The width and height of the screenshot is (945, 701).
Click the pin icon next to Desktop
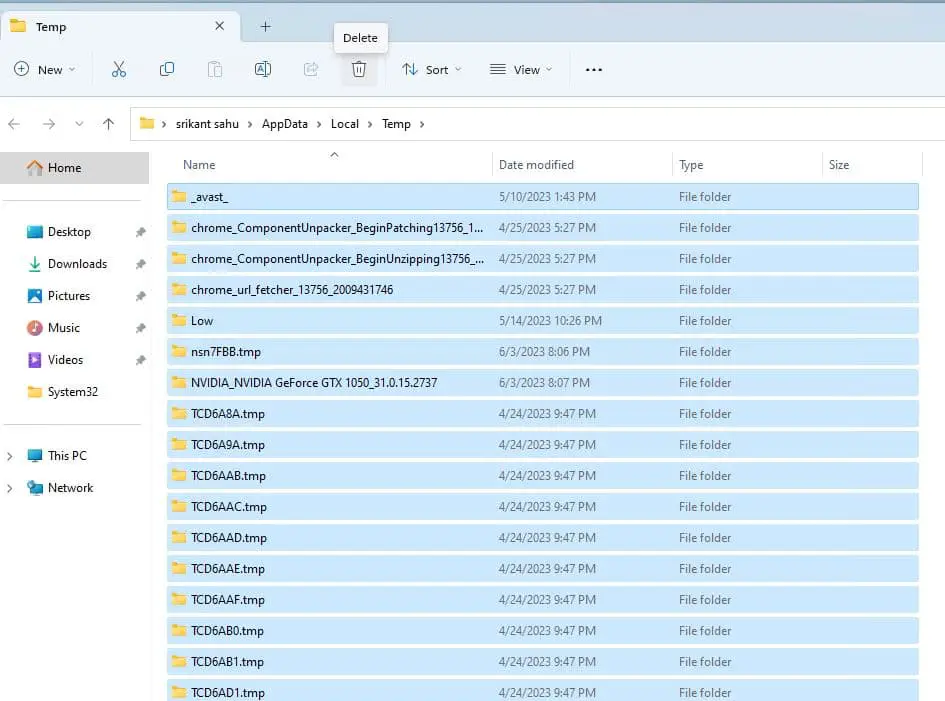pyautogui.click(x=140, y=232)
